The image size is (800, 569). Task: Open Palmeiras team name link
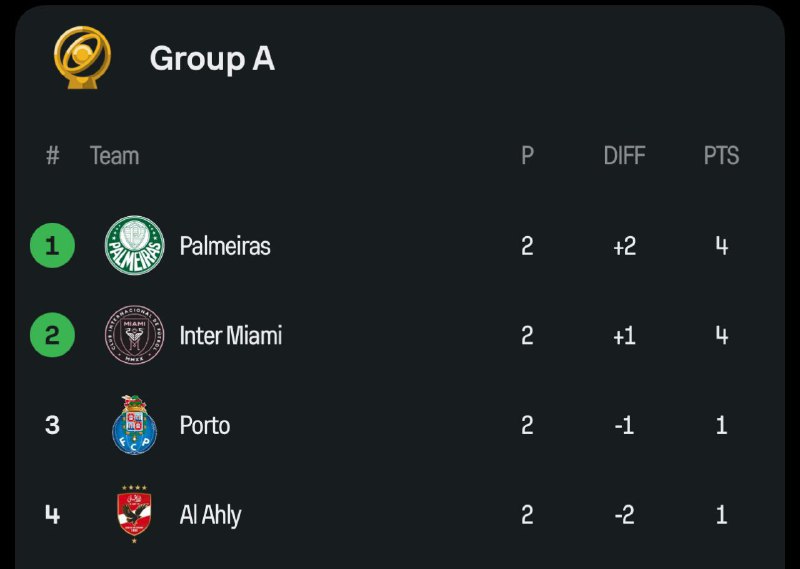click(x=225, y=246)
